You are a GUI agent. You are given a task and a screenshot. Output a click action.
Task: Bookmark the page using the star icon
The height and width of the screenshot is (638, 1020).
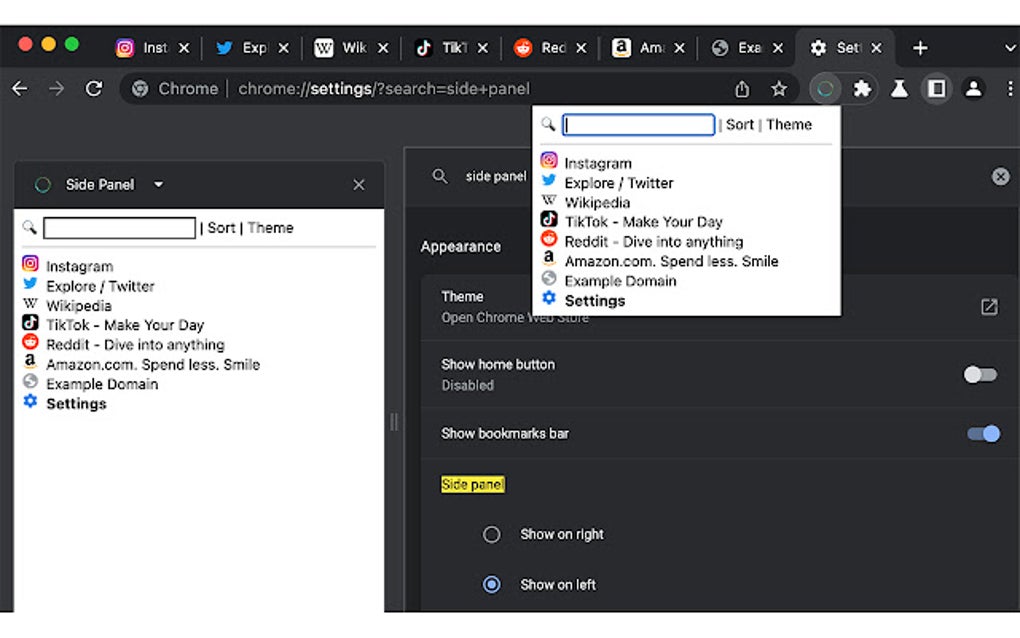(779, 88)
